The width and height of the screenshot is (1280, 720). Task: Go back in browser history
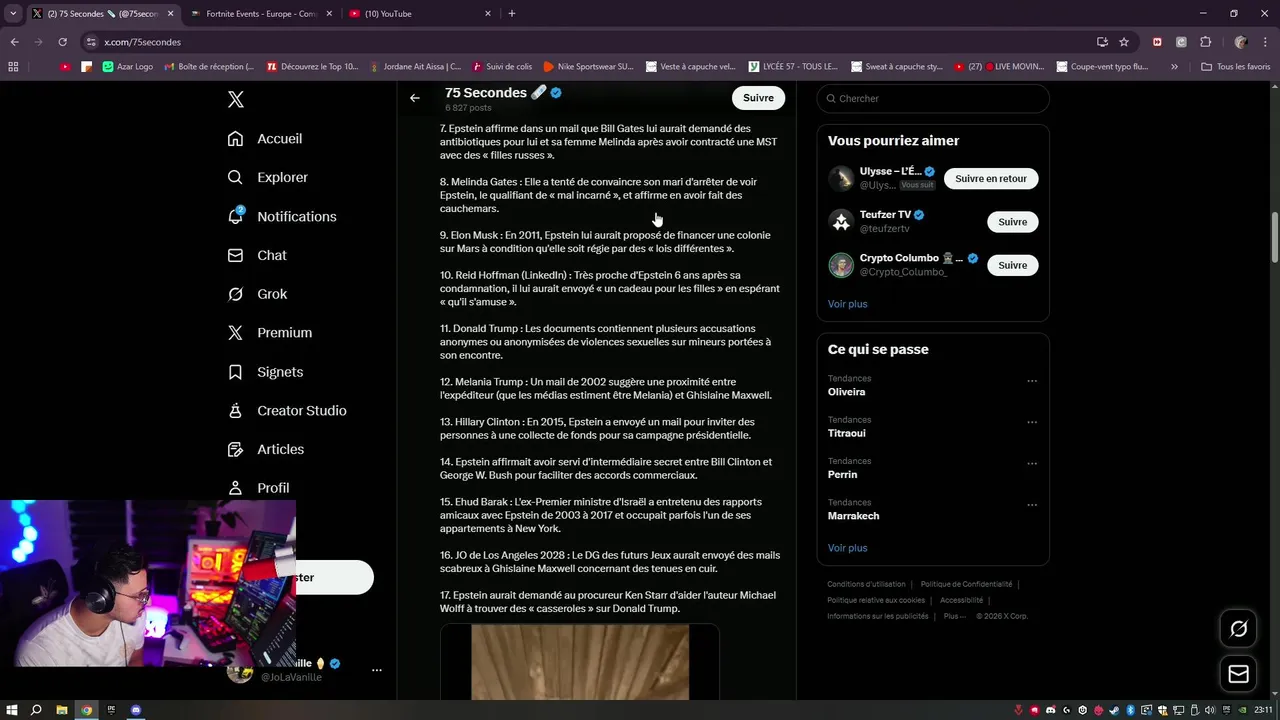pos(14,42)
